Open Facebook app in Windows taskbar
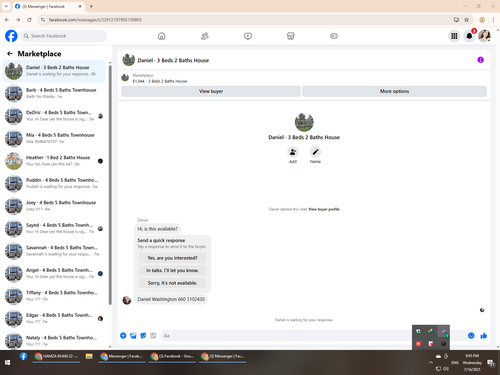This screenshot has width=500, height=375. pyautogui.click(x=23, y=356)
